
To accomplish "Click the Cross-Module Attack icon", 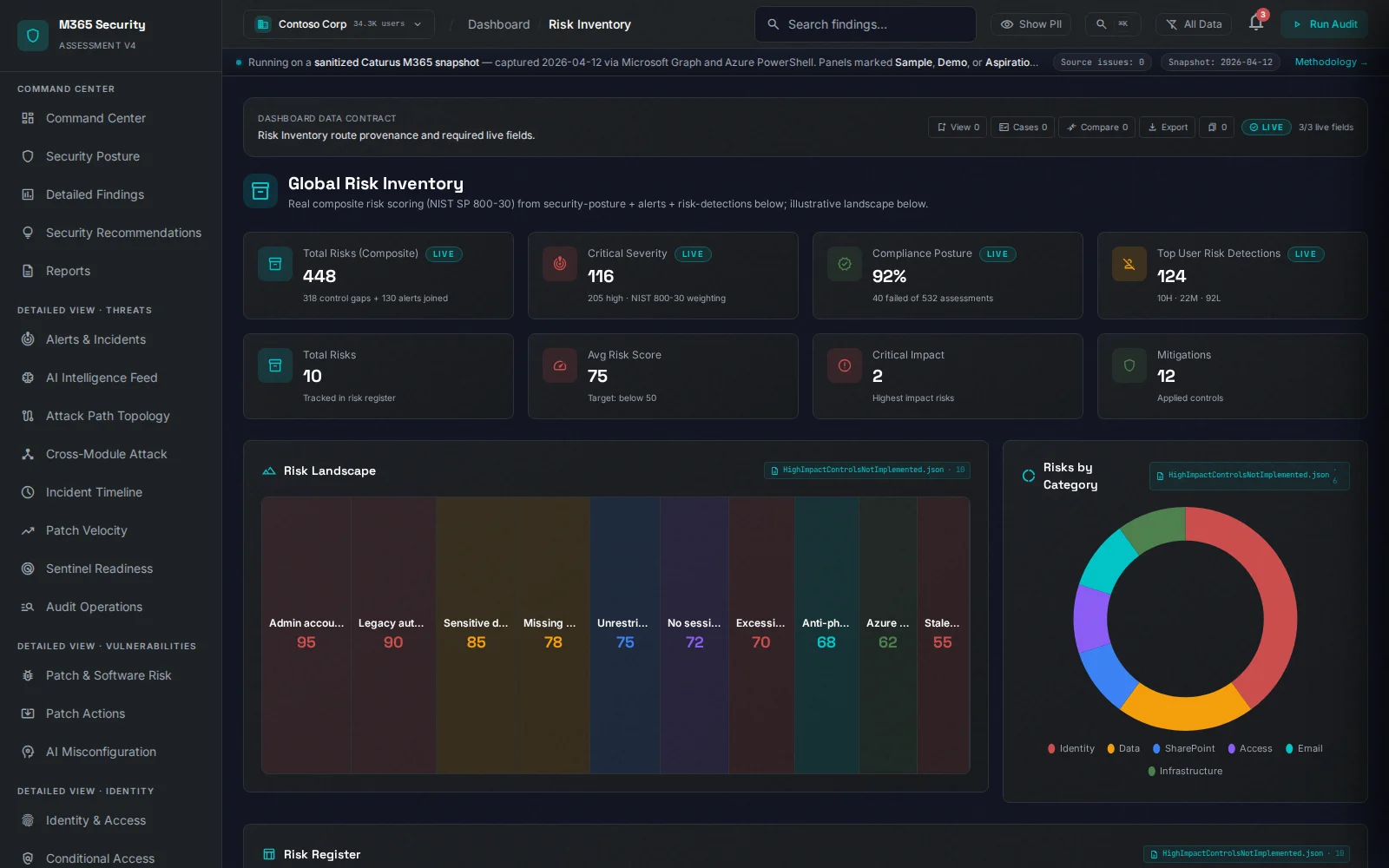I will (x=28, y=454).
